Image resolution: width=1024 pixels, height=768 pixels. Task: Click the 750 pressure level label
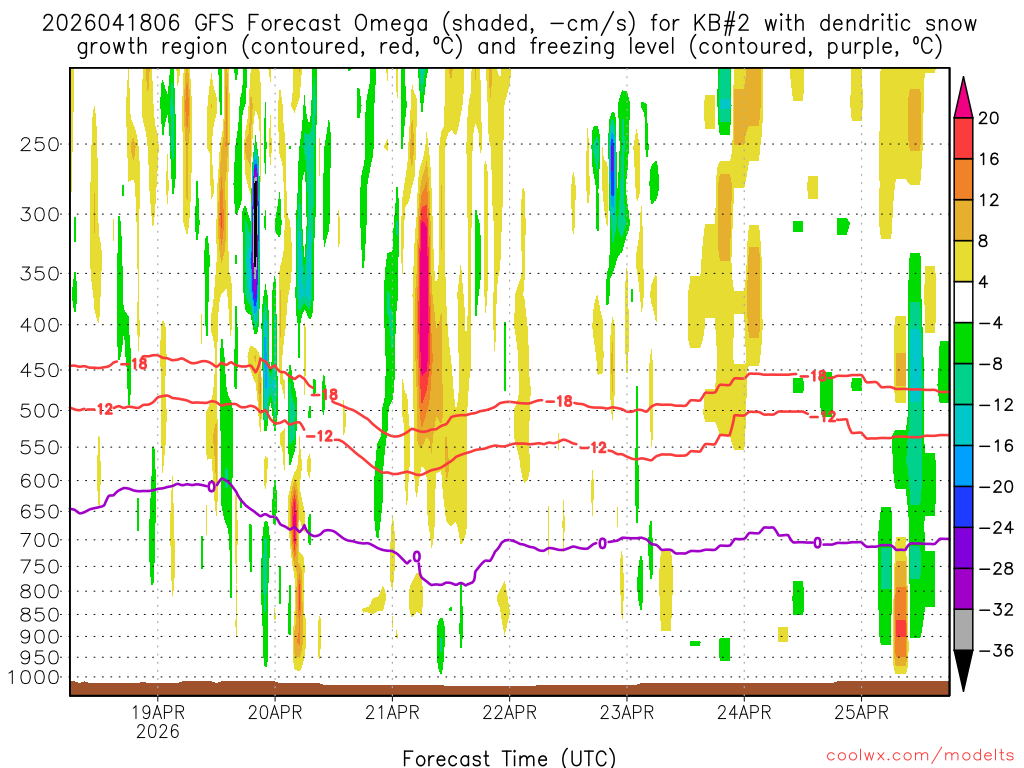40,567
